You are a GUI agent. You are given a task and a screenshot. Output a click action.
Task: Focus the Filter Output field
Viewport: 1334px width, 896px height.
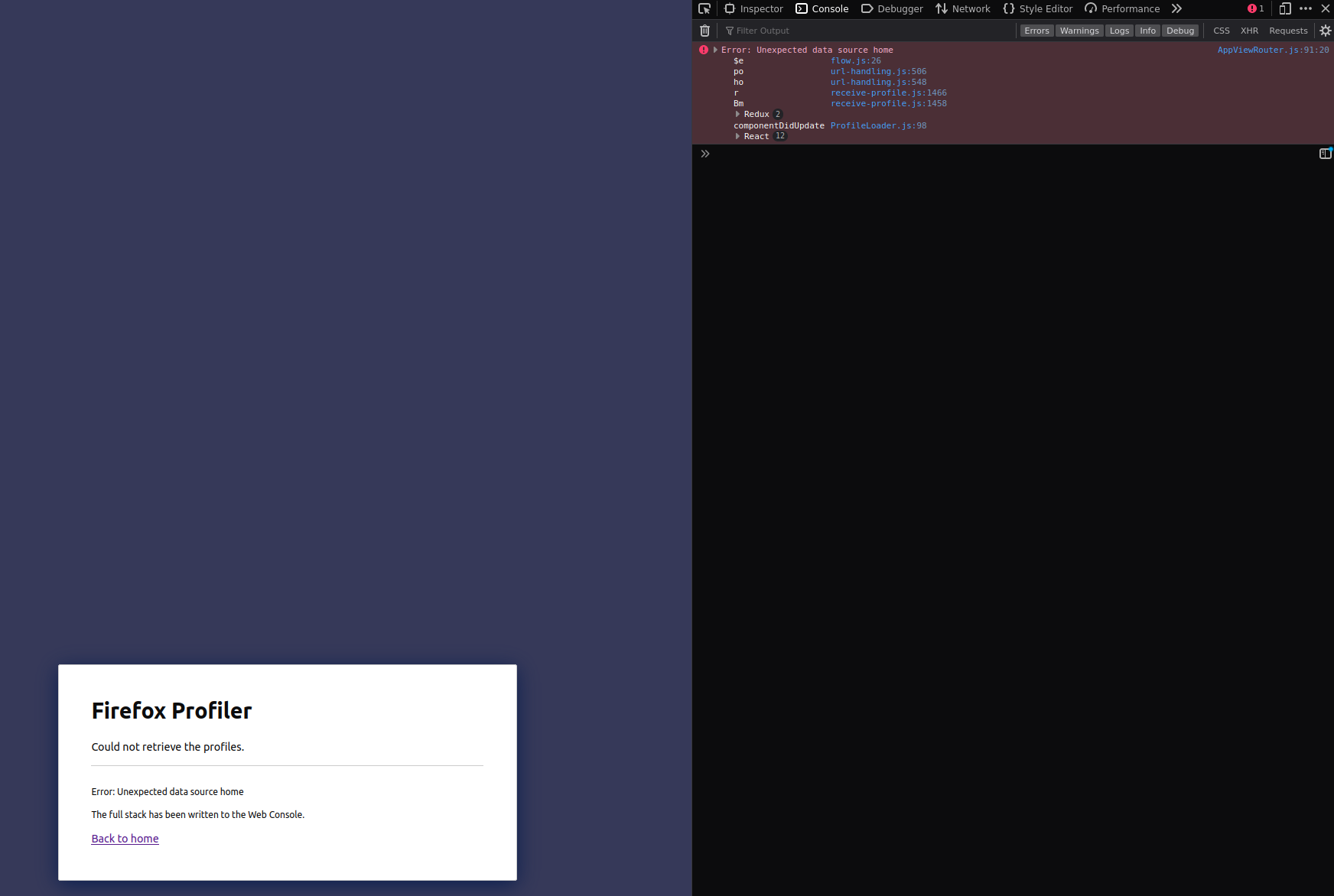(867, 31)
